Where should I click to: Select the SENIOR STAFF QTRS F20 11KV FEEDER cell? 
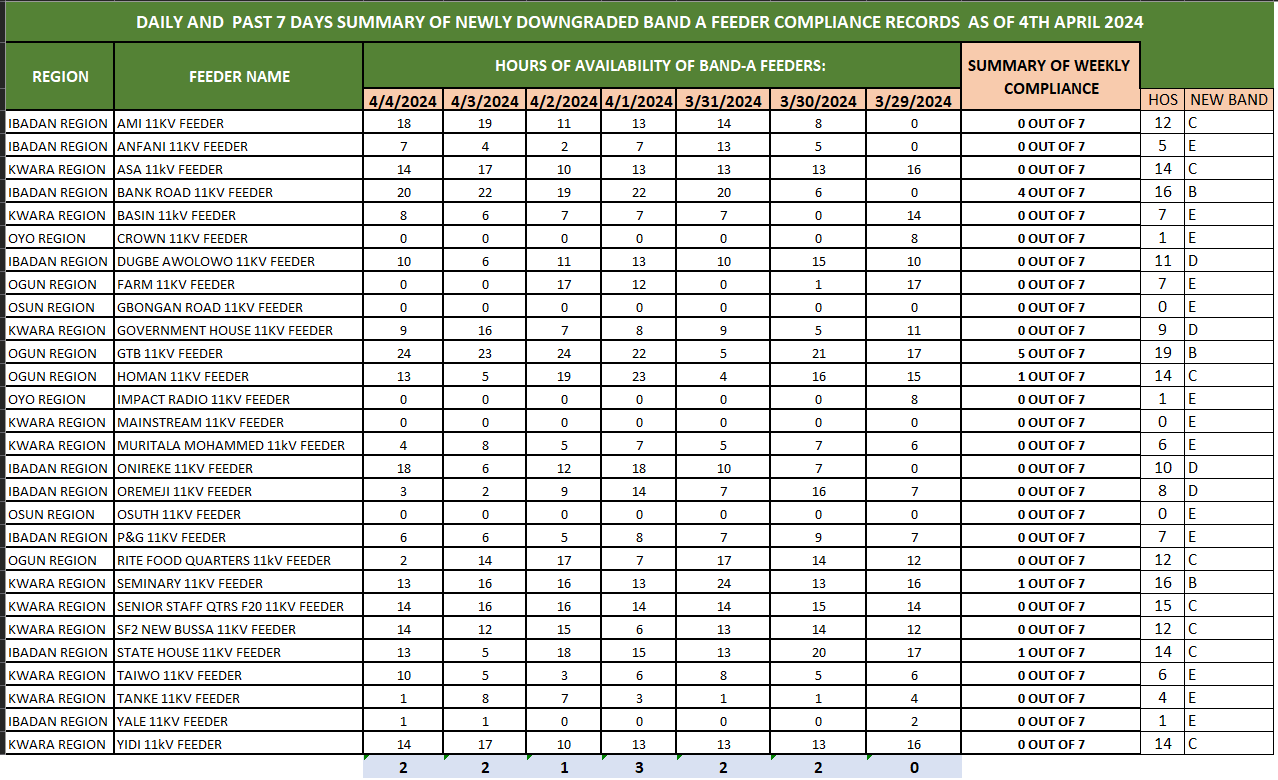click(x=239, y=606)
